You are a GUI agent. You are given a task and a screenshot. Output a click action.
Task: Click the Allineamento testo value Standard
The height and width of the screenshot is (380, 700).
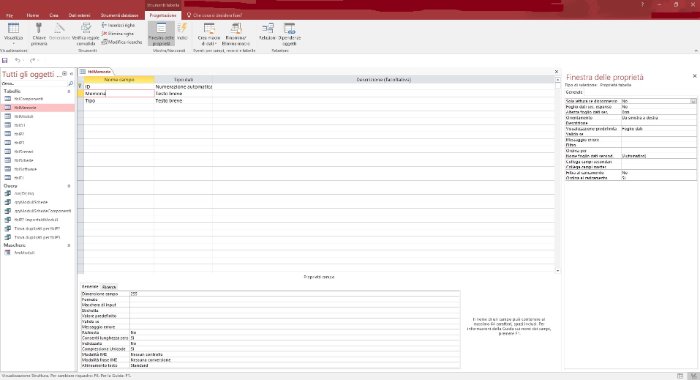click(295, 365)
